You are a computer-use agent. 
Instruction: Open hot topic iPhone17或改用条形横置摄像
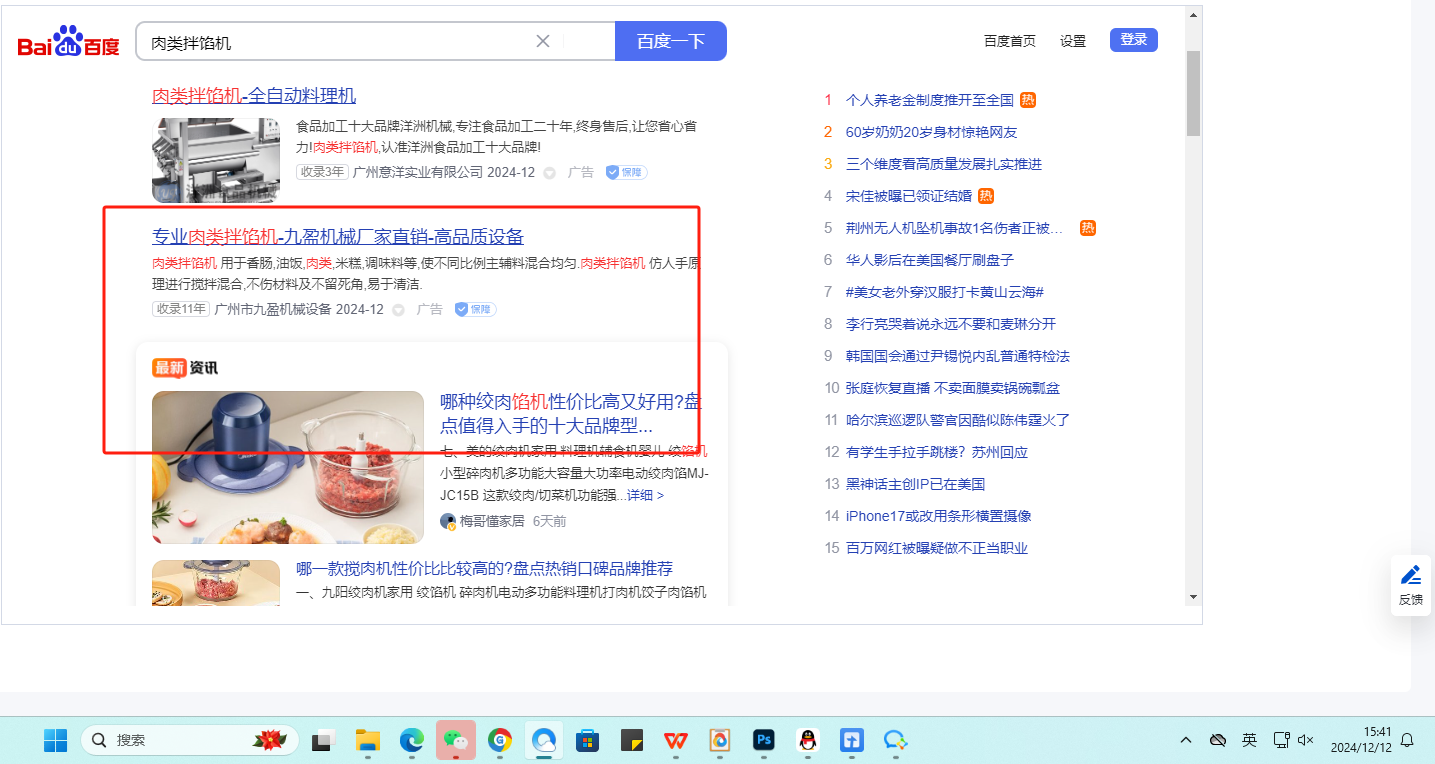939,516
